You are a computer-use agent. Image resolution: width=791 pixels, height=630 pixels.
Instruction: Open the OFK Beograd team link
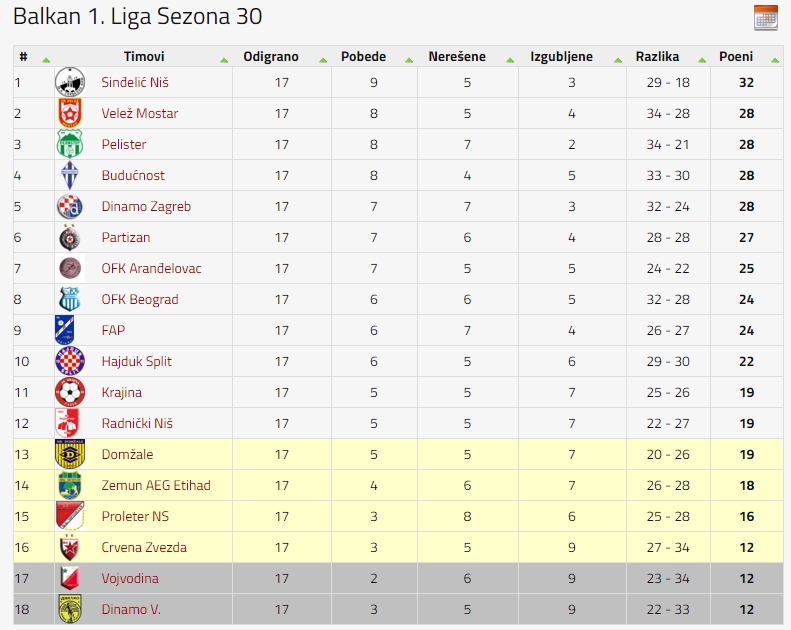(140, 300)
